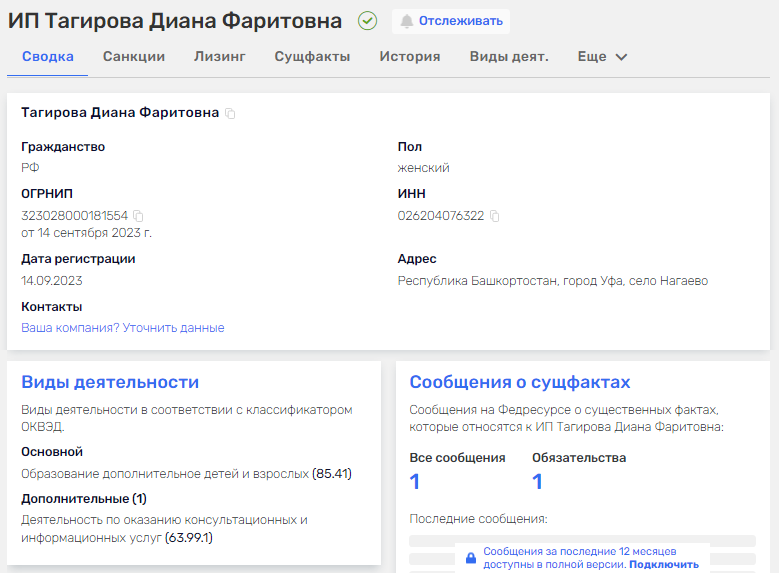Switch to the Санкции tab
The height and width of the screenshot is (573, 779).
point(134,57)
